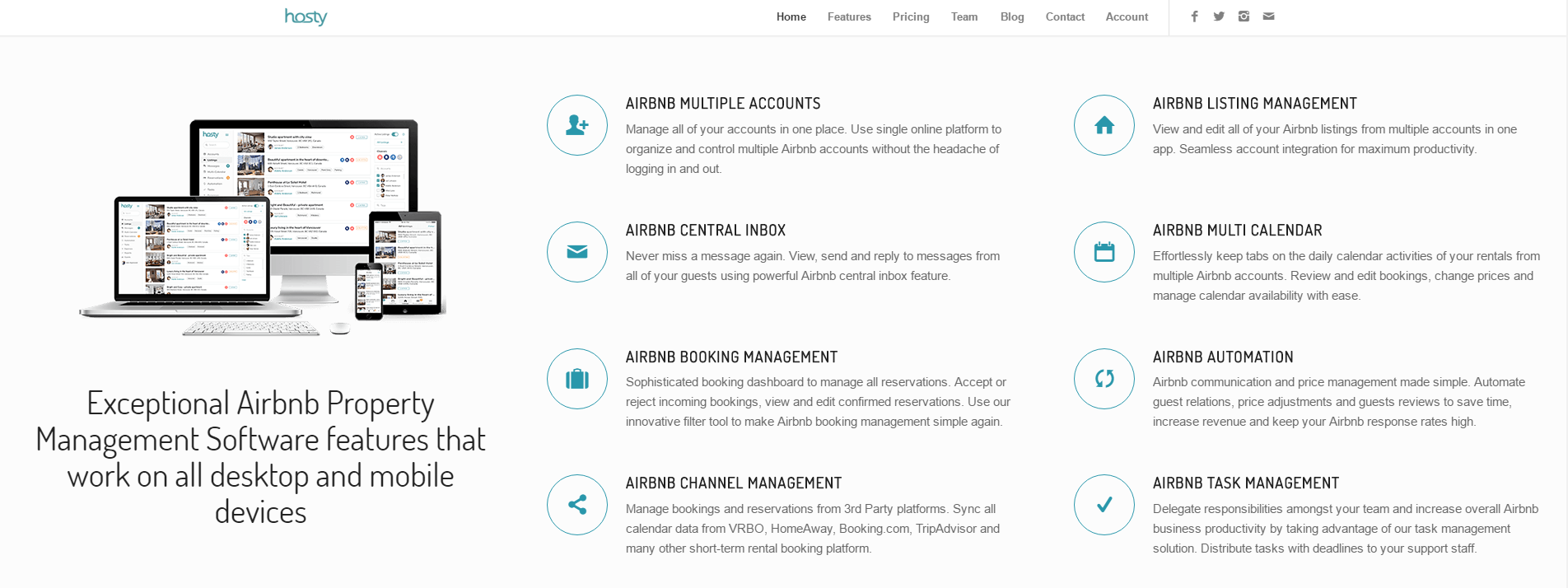The width and height of the screenshot is (1568, 588).
Task: Click the 'Exceptional Airbnb Property Management Software' headline
Action: point(261,457)
